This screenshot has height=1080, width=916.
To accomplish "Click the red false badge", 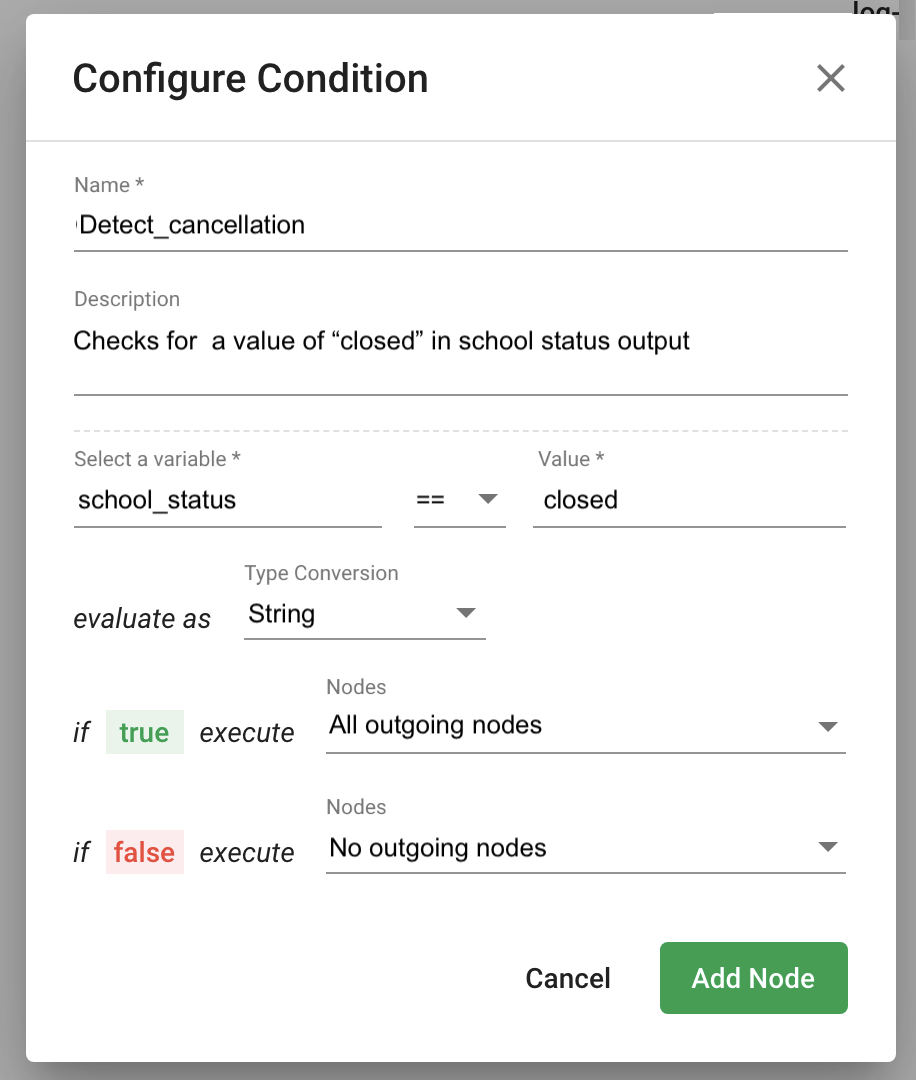I will [144, 852].
